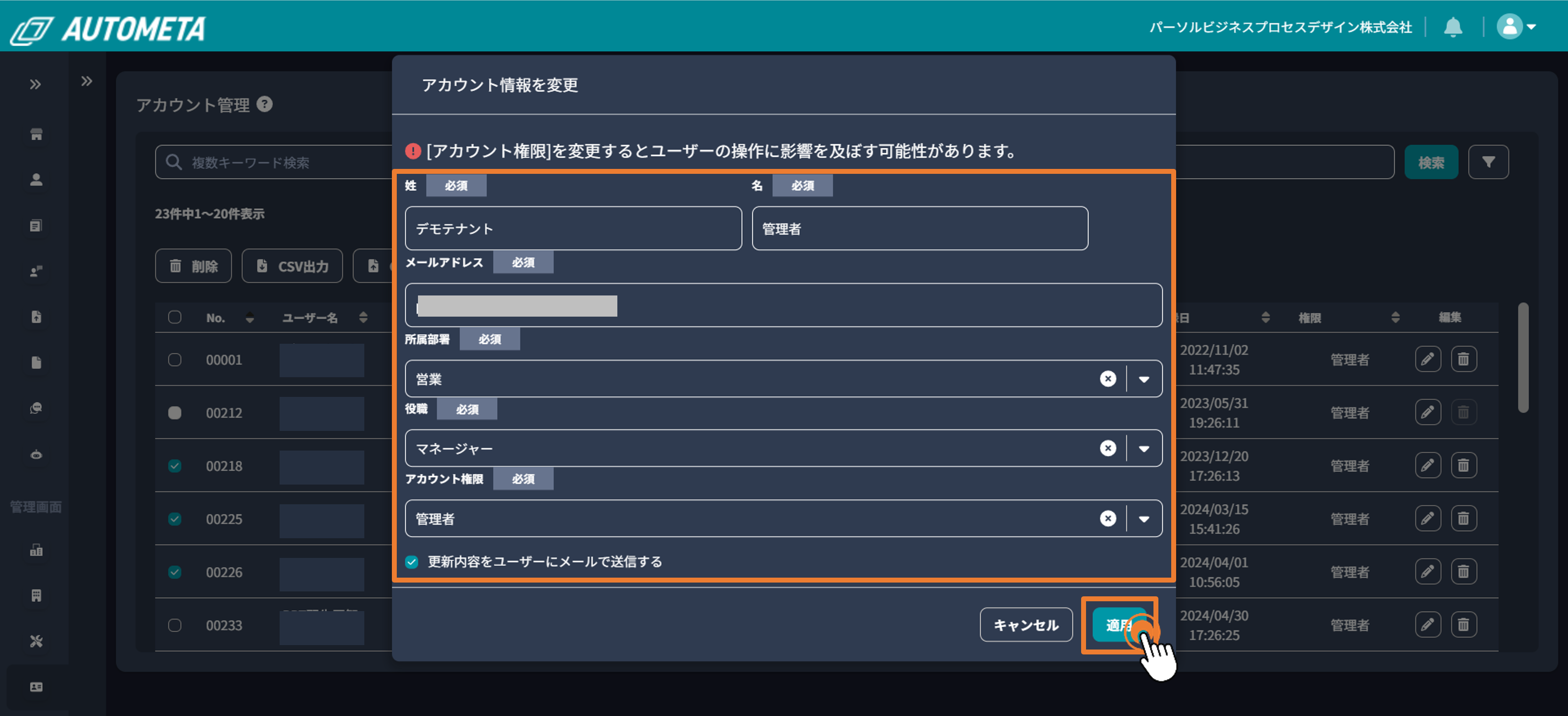Open the chat bubble icon in the sidebar
This screenshot has height=716, width=1568.
pos(36,408)
